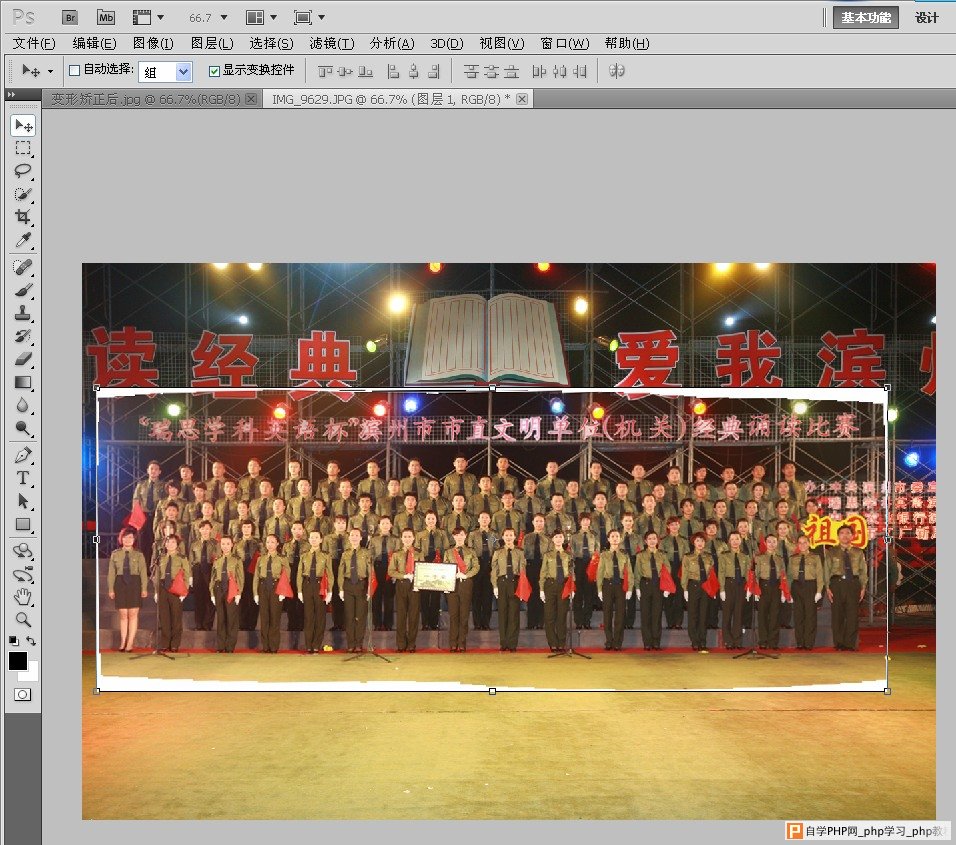Uncheck the 显示变换控件 checkbox
Image resolution: width=956 pixels, height=845 pixels.
214,71
